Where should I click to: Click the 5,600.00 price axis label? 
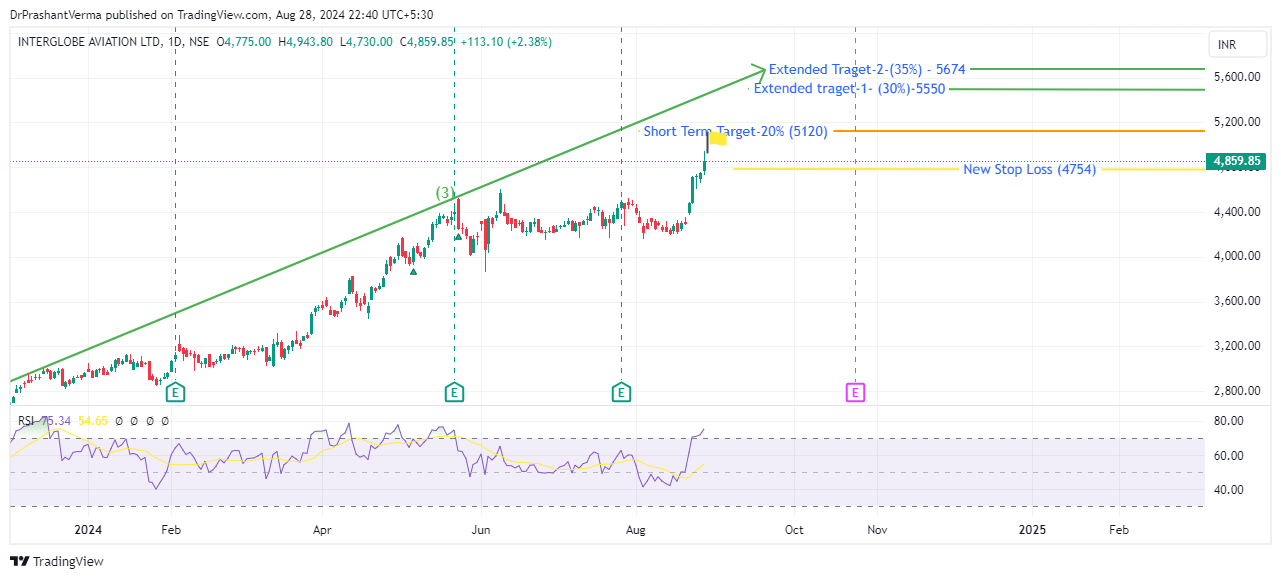[x=1236, y=77]
